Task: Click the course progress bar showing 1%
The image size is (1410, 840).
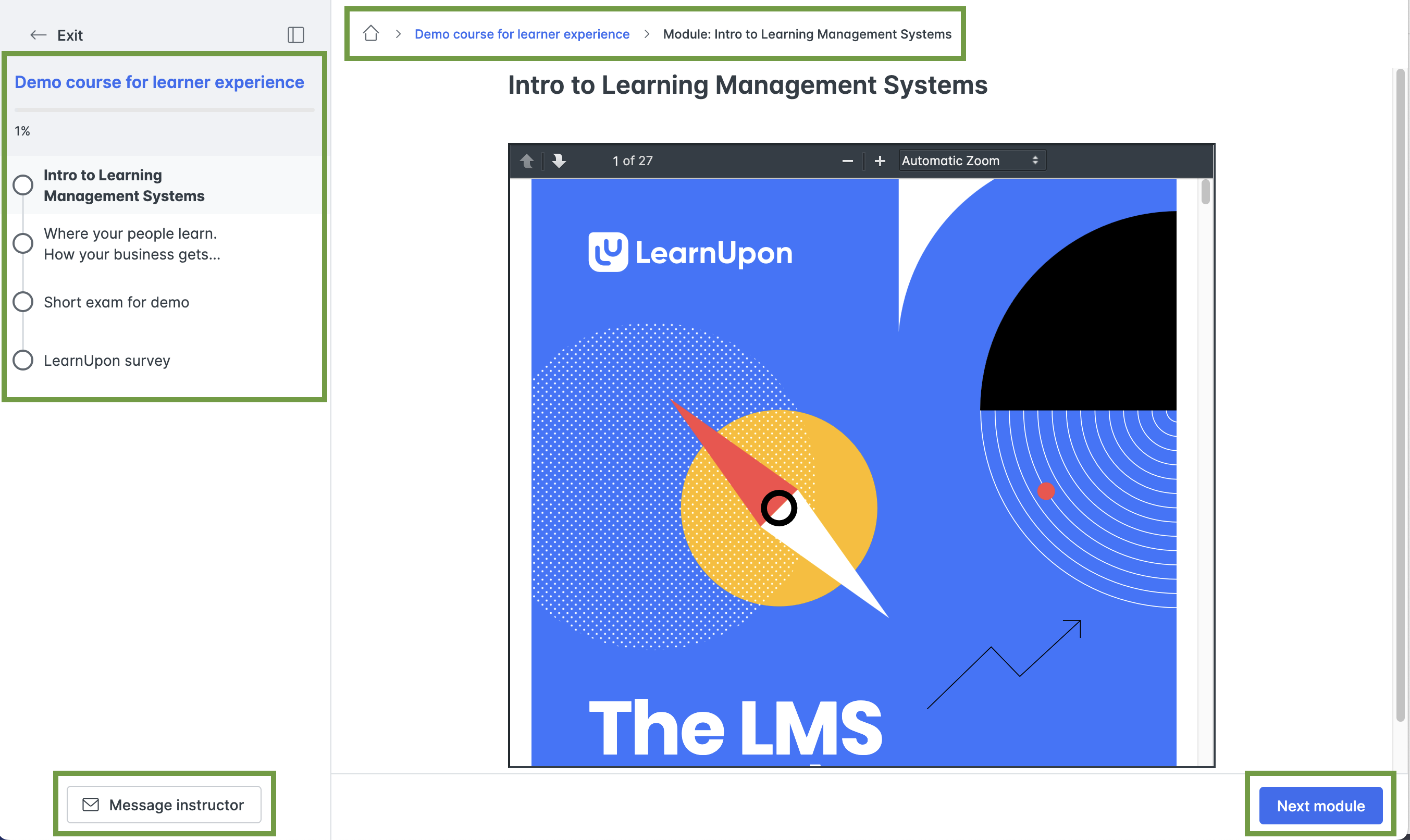Action: (x=164, y=110)
